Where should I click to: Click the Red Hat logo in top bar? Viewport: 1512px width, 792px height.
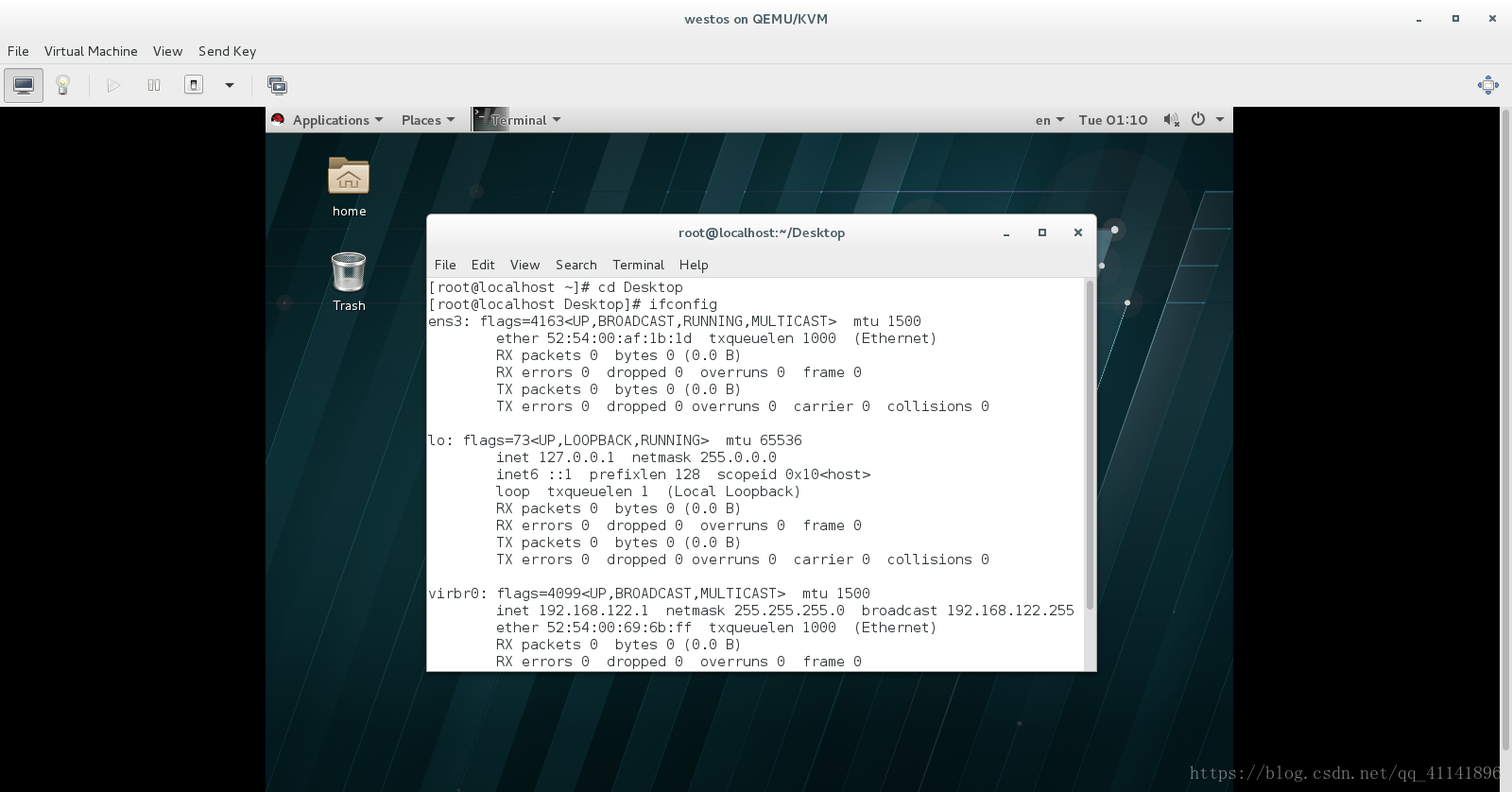(x=278, y=119)
